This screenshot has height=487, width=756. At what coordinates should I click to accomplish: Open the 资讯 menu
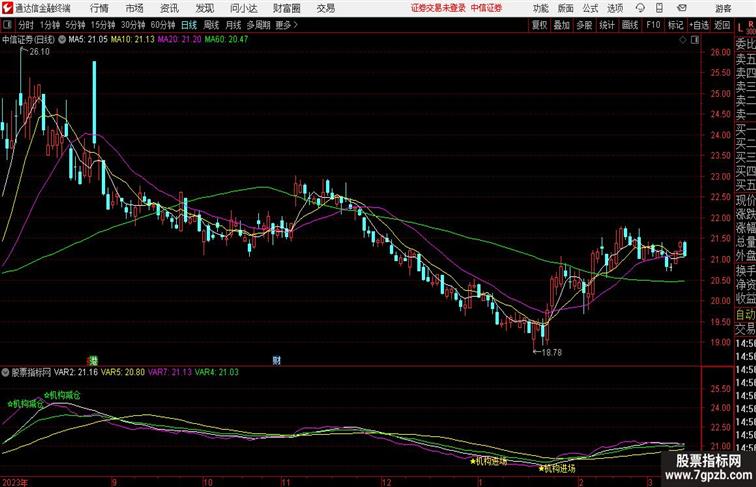[x=169, y=8]
